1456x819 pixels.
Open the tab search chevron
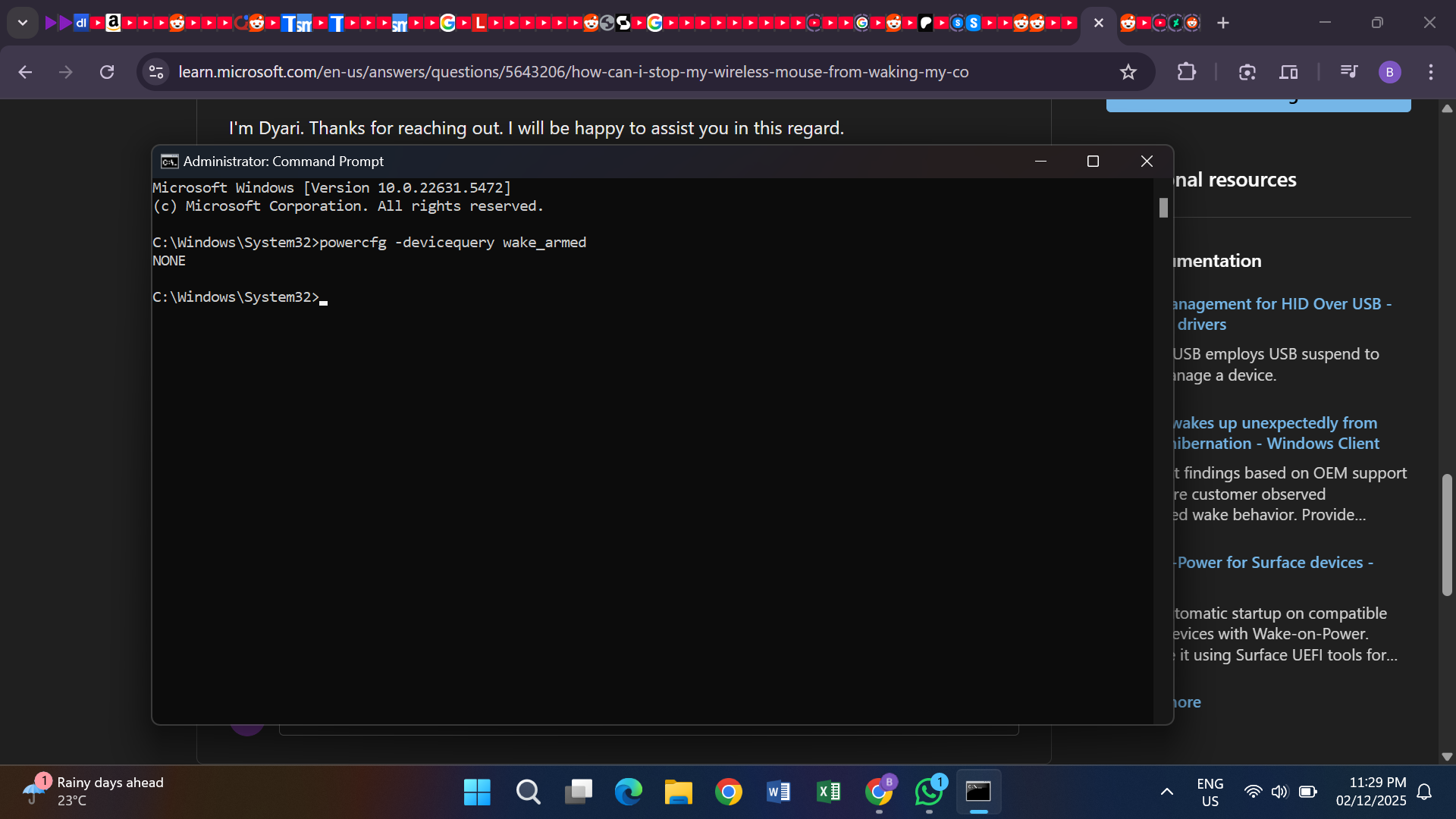coord(23,22)
